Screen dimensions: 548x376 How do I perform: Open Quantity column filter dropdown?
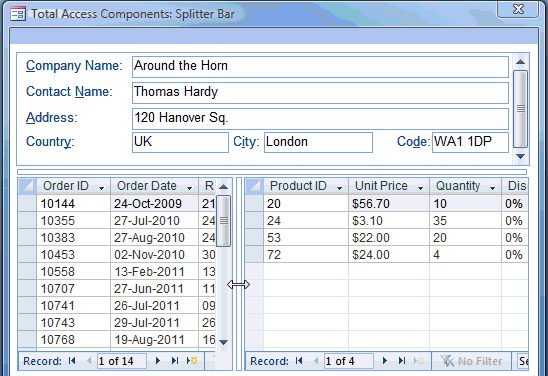pyautogui.click(x=492, y=188)
